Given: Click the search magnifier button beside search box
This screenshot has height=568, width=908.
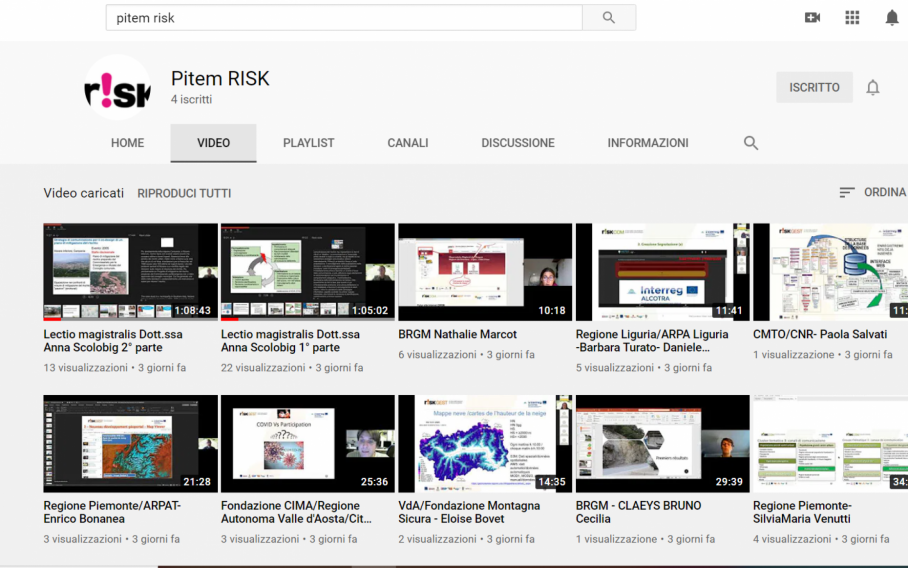Looking at the screenshot, I should 609,17.
